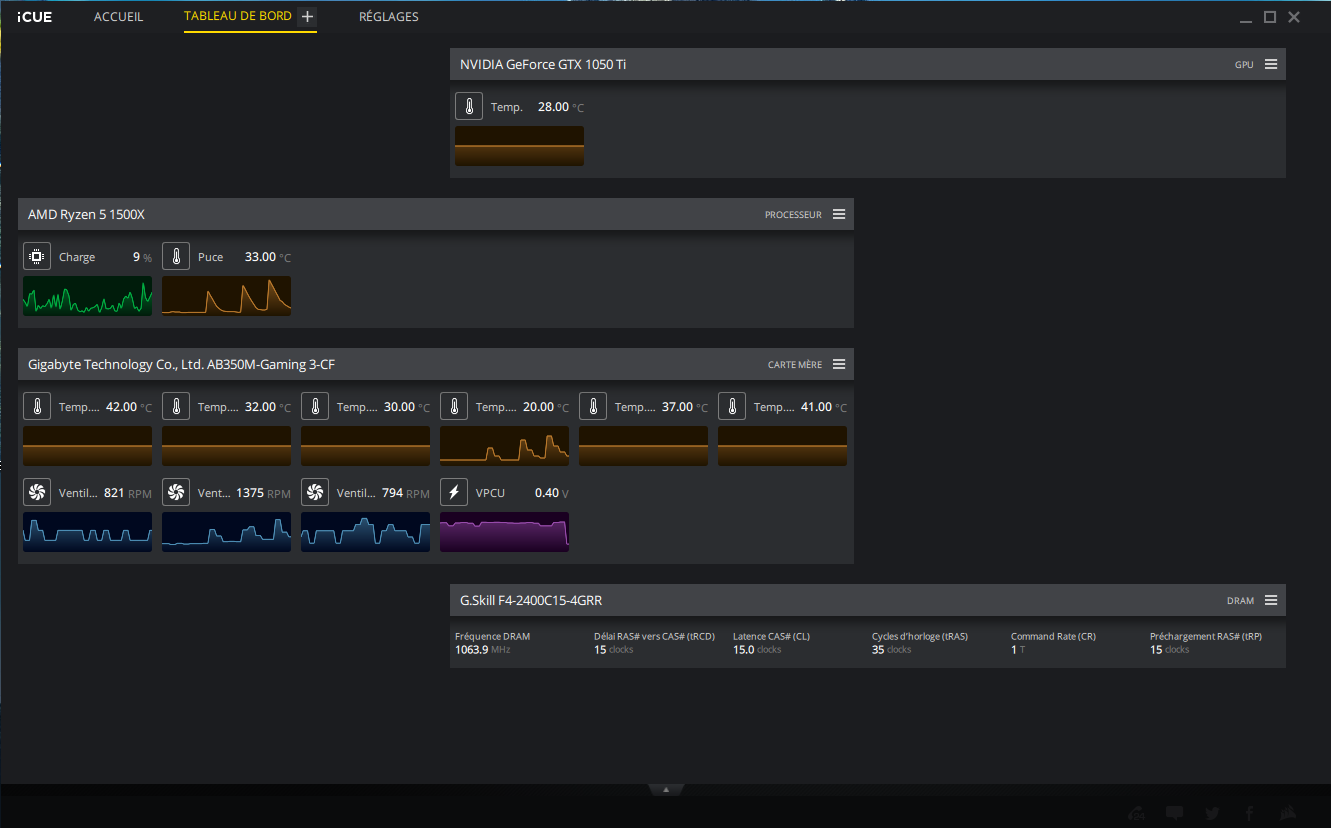The image size is (1331, 828).
Task: Click the 32.00 °C temperature graph
Action: pos(226,446)
